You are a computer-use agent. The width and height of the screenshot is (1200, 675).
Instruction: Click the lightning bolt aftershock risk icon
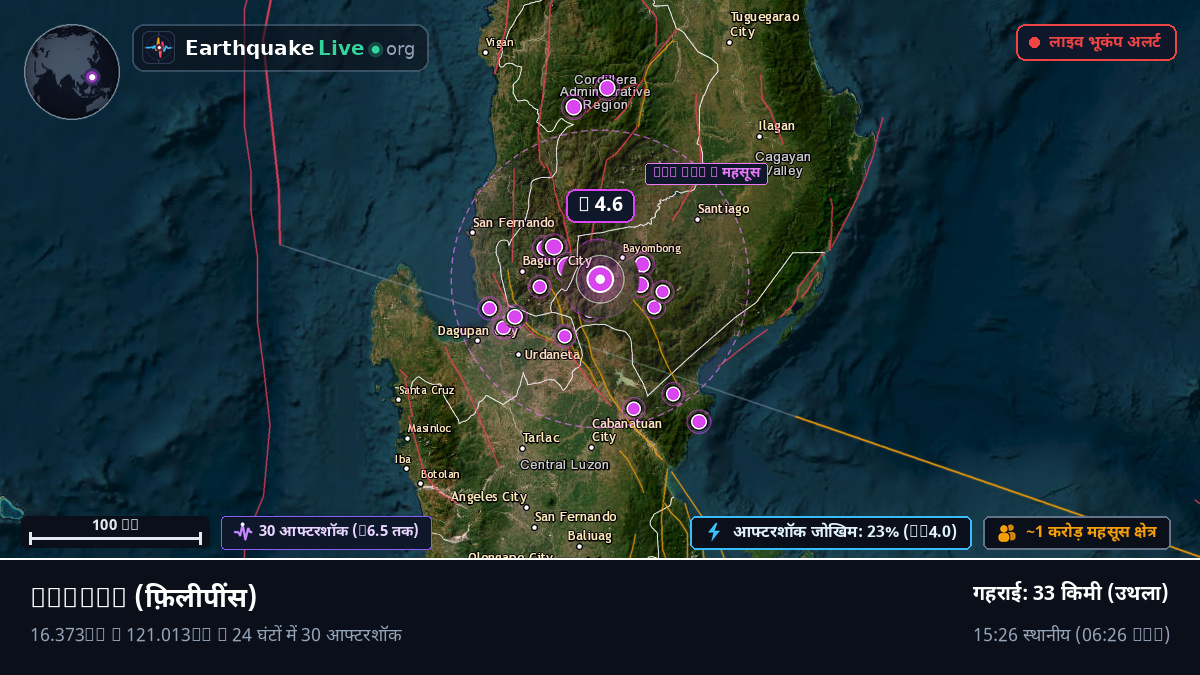point(714,532)
